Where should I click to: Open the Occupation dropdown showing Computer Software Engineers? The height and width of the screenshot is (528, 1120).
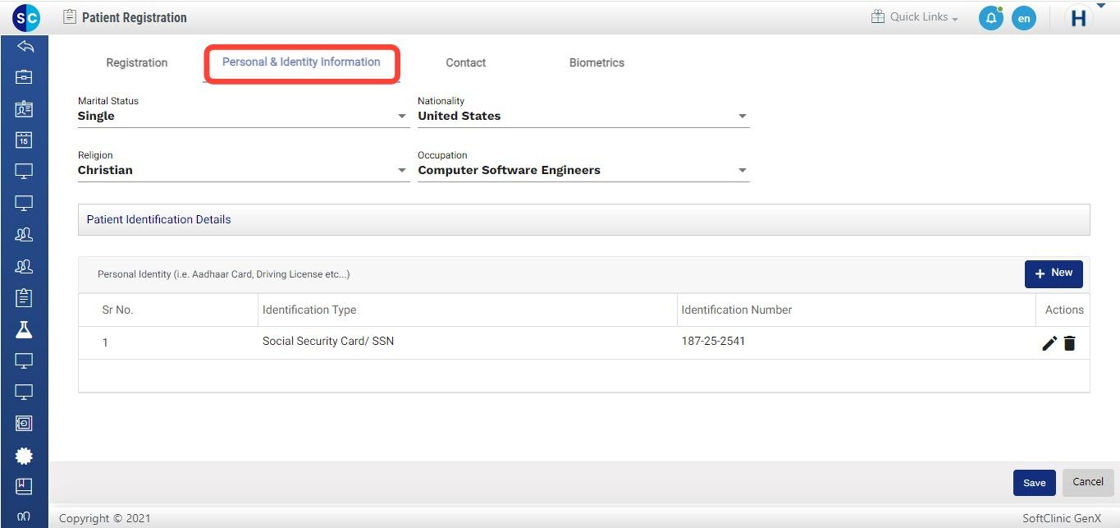[x=584, y=170]
